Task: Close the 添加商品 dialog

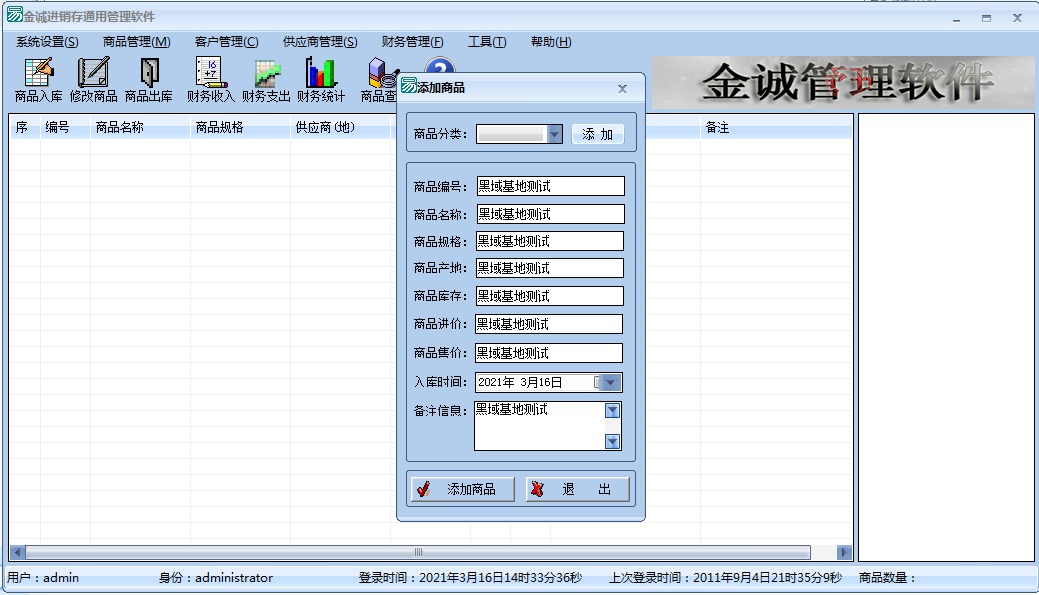Action: coord(622,88)
